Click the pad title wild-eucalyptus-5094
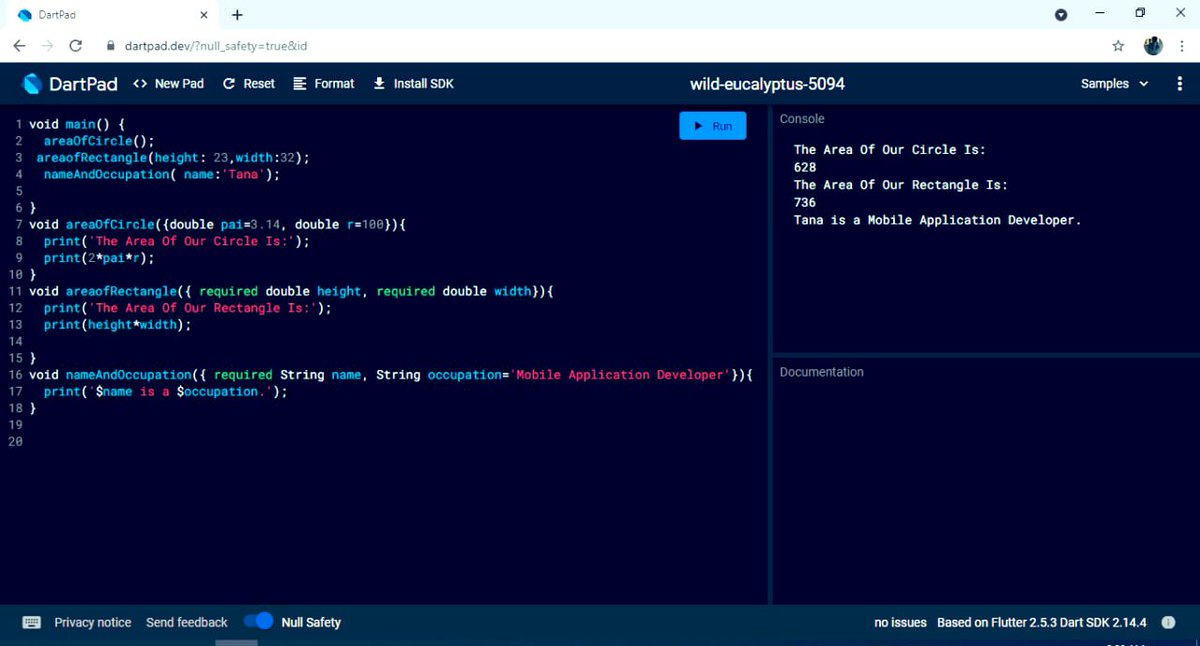 point(767,84)
